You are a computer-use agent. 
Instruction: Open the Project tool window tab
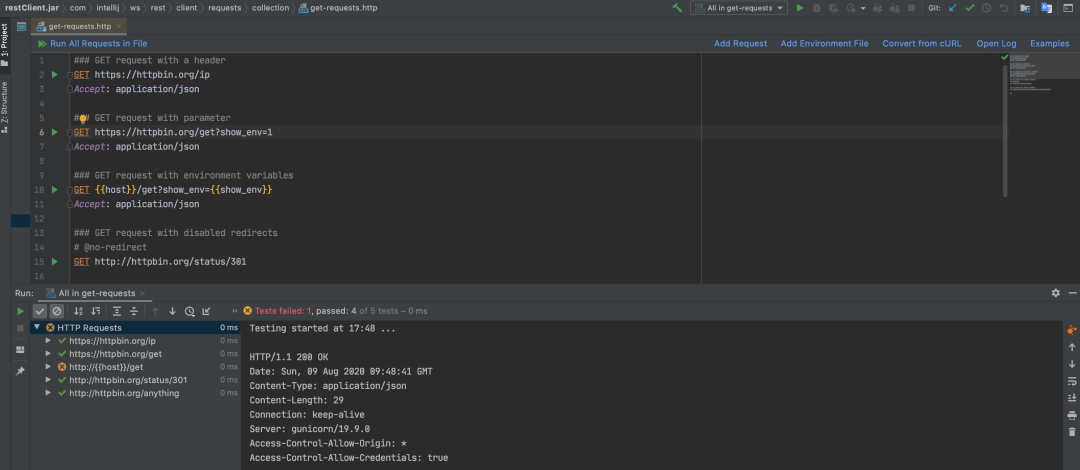(5, 45)
